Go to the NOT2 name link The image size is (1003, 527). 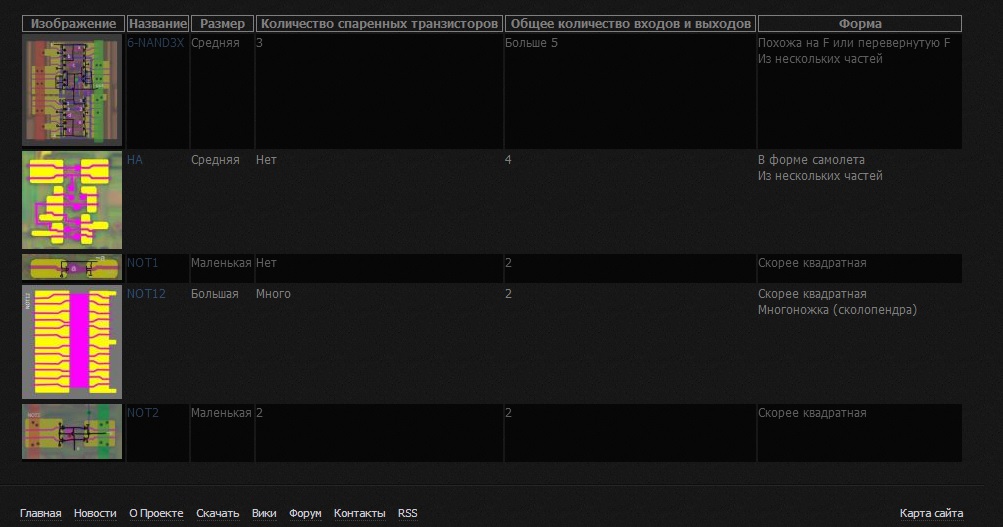click(x=142, y=413)
